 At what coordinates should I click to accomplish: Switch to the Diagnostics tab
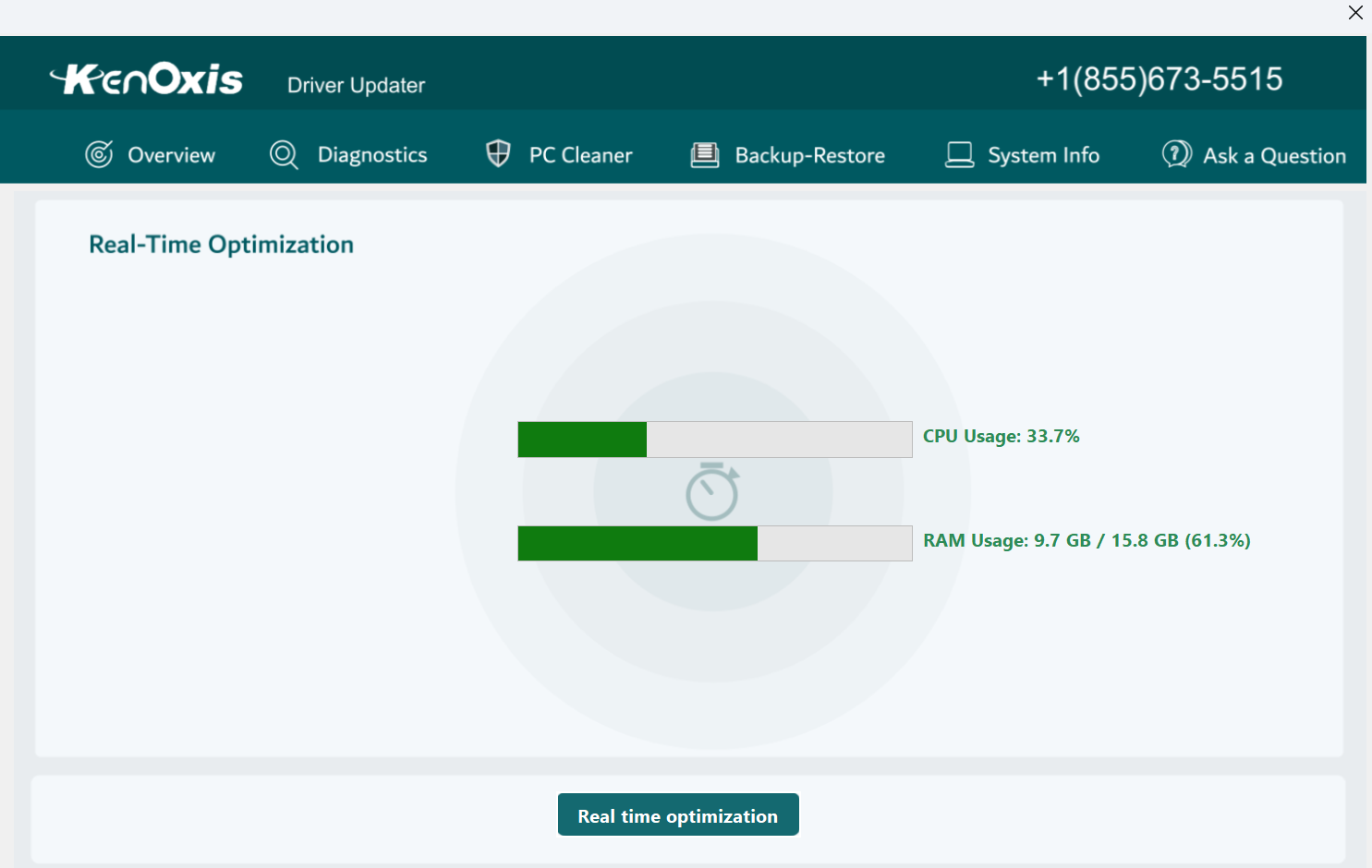(371, 154)
